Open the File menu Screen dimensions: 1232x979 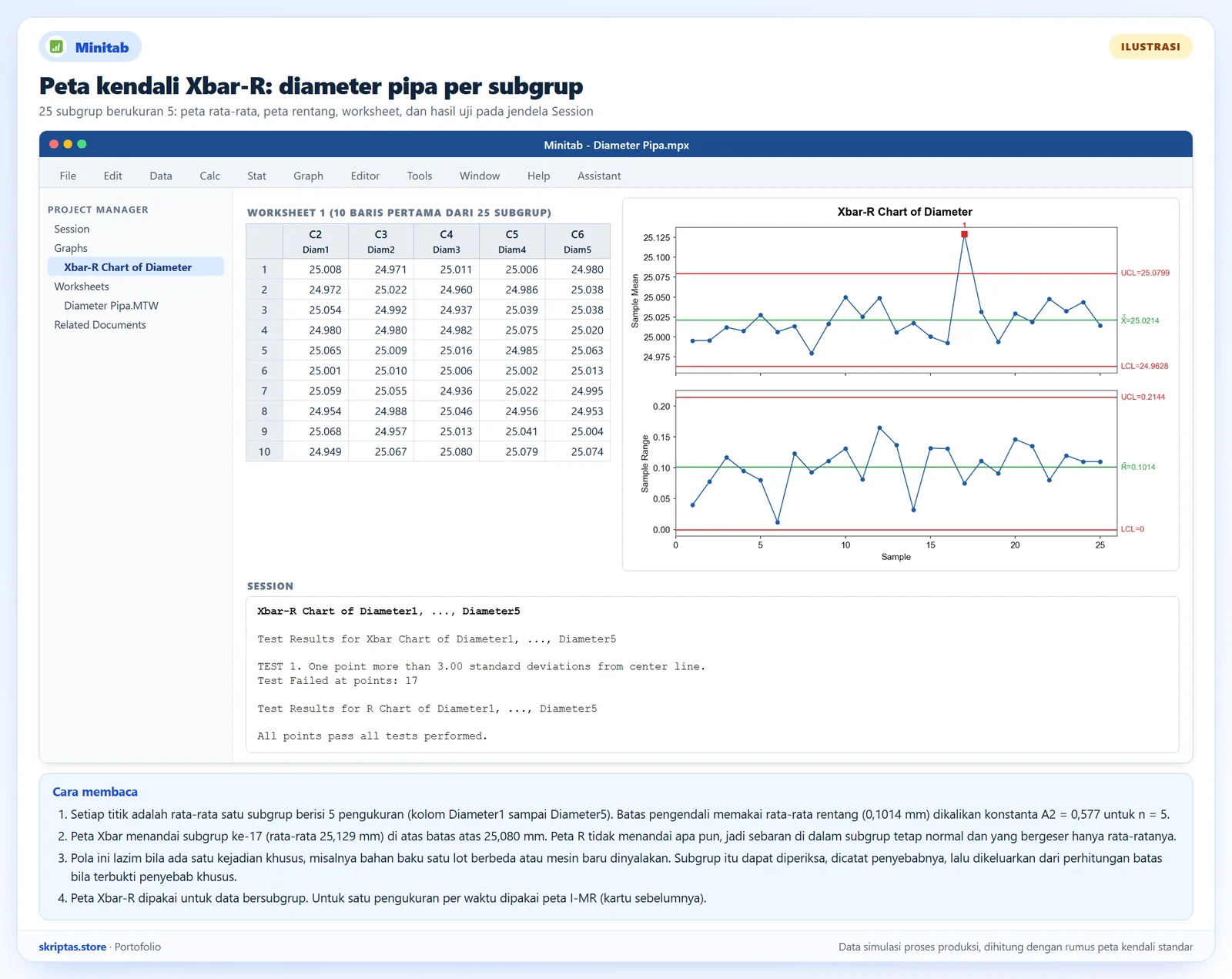point(68,176)
